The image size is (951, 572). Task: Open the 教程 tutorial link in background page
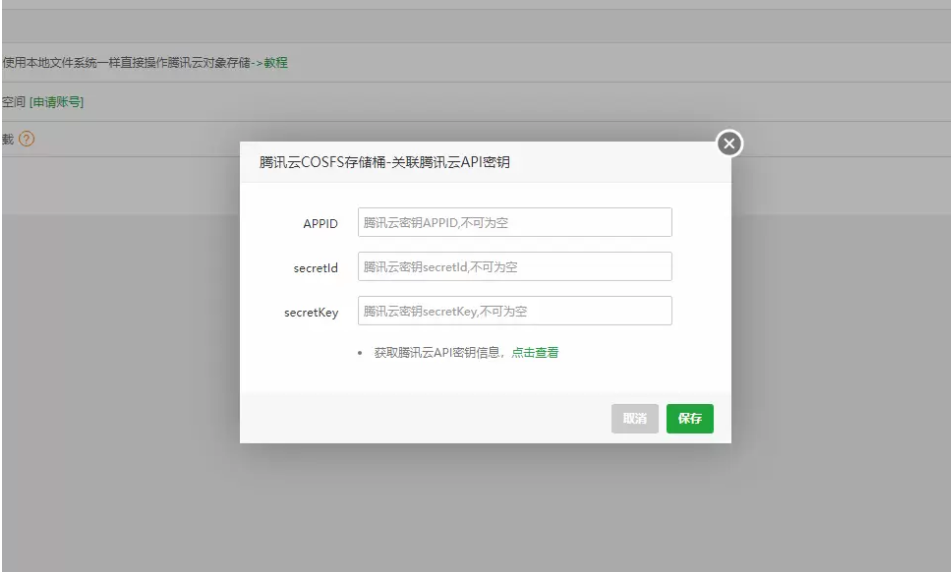pos(275,62)
